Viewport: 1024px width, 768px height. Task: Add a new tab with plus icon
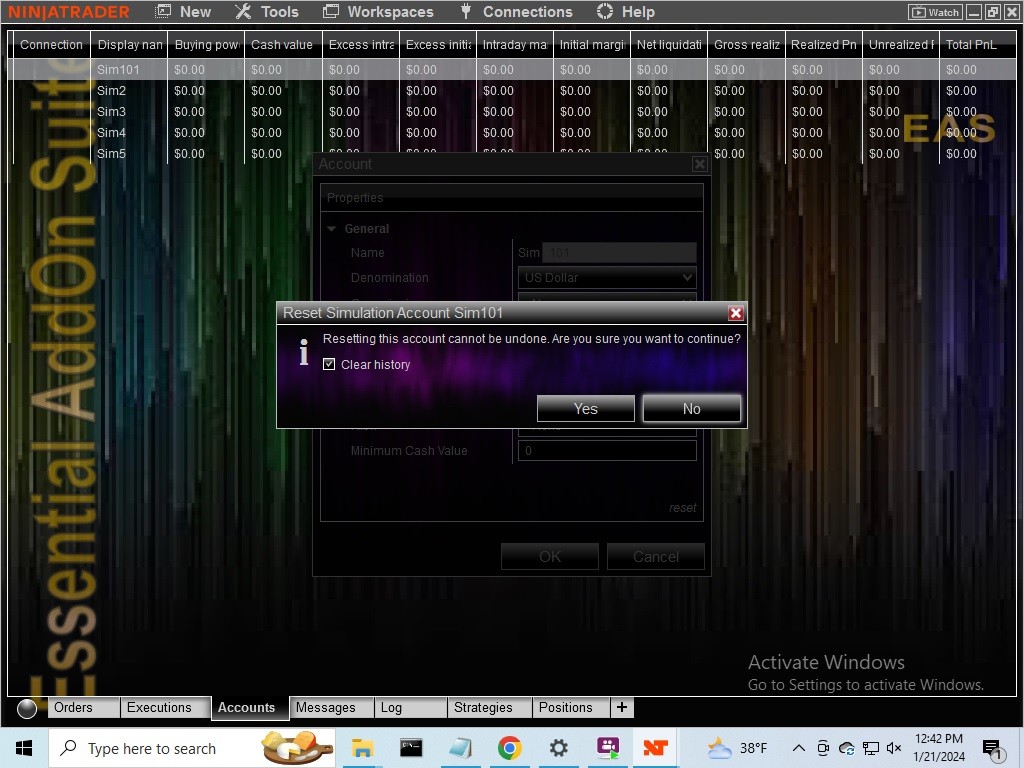[x=622, y=707]
